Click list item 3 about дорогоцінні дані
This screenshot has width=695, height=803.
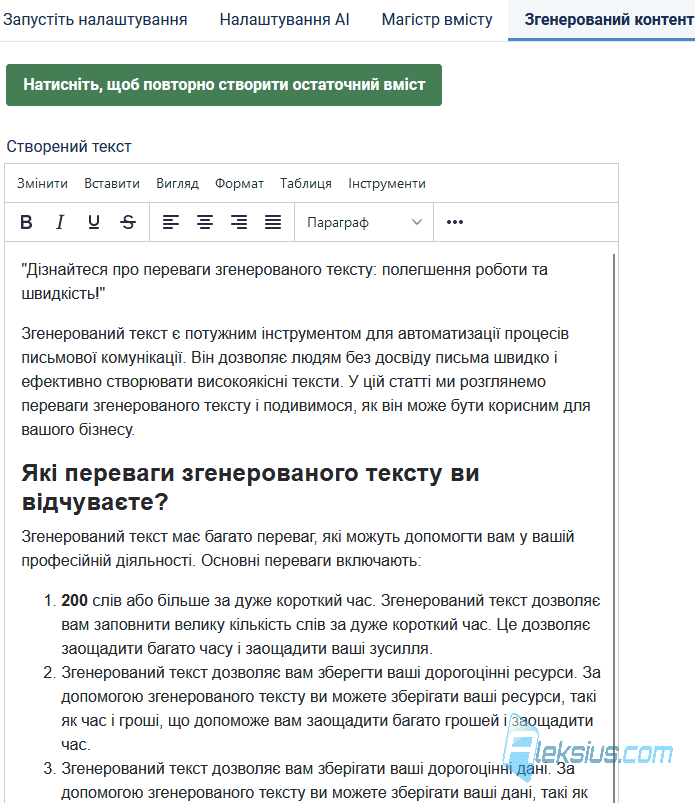point(324,780)
